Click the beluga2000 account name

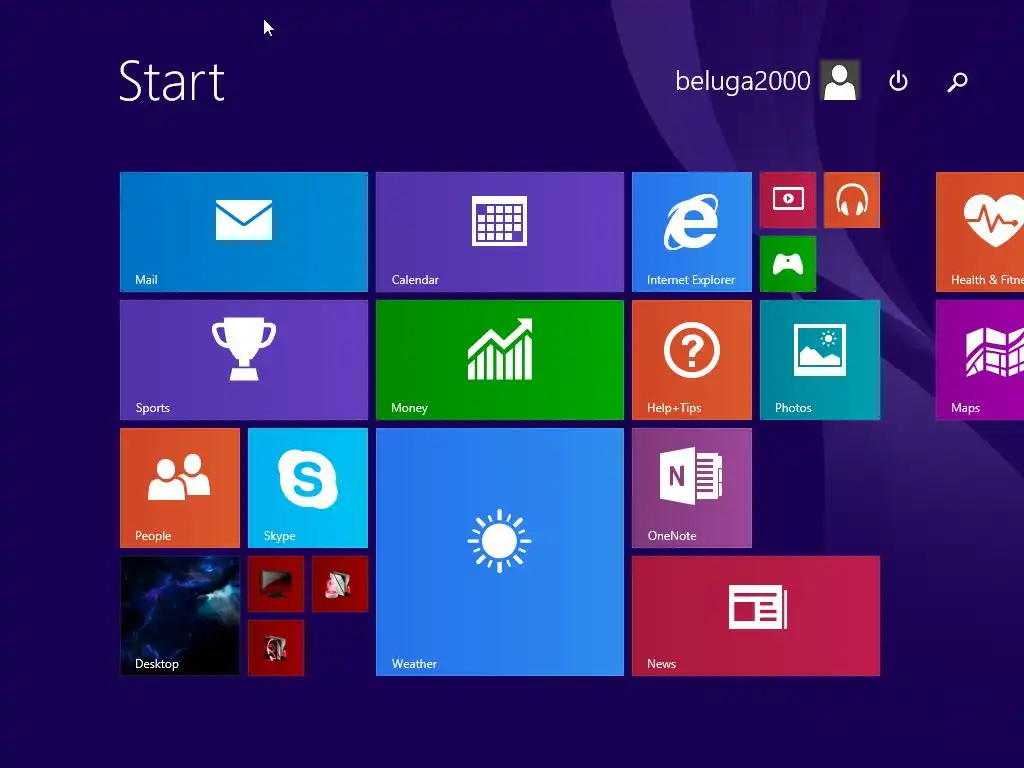point(743,82)
